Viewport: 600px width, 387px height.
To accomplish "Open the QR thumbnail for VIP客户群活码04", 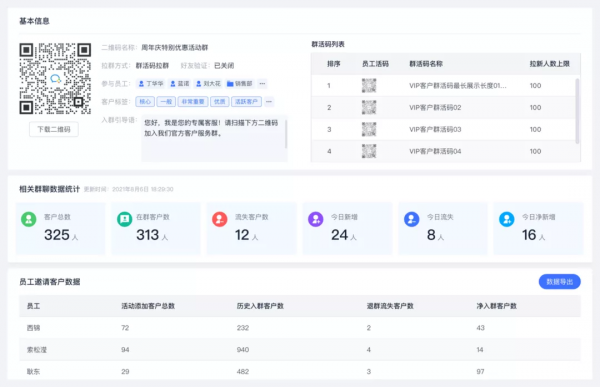I will (369, 151).
